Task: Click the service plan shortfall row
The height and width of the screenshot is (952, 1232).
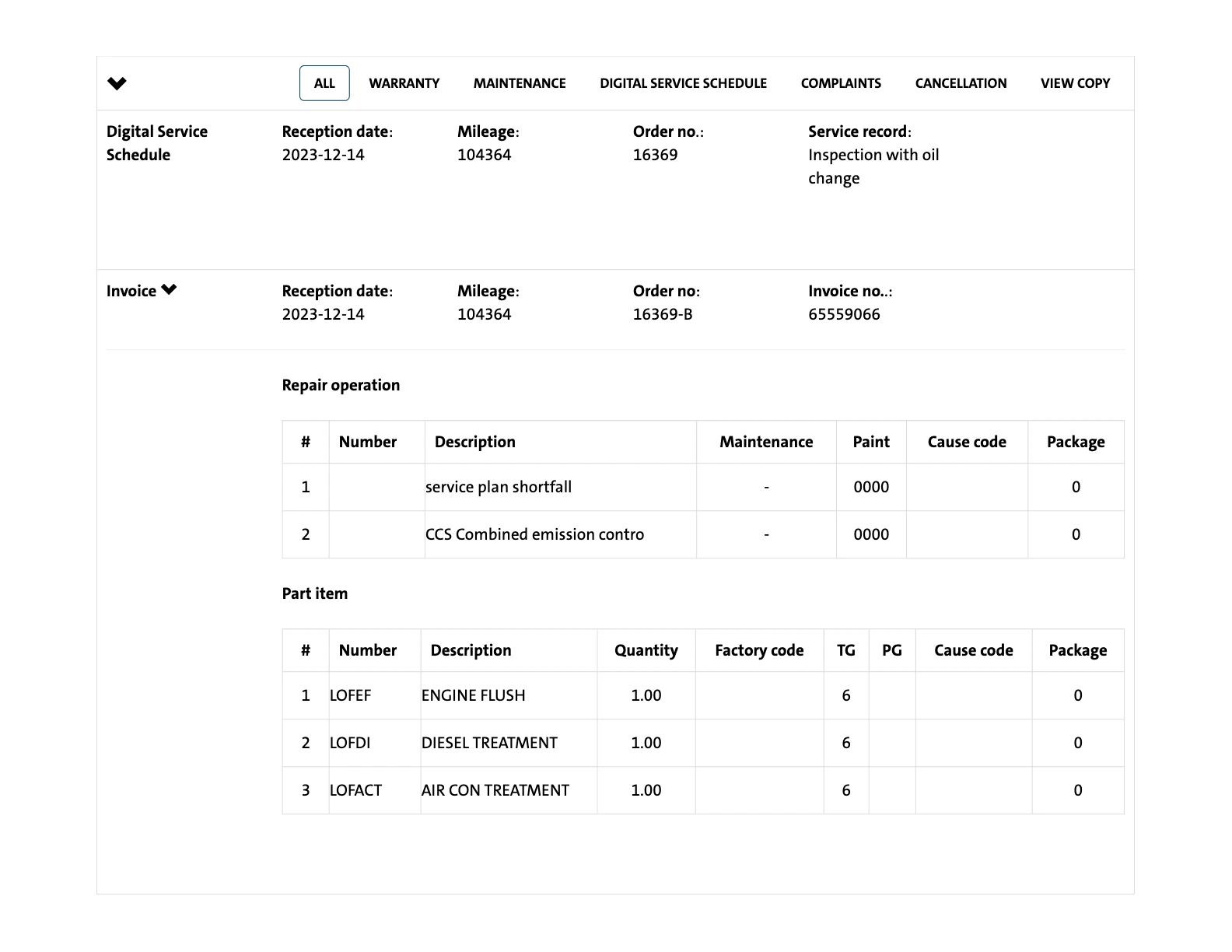Action: 499,487
